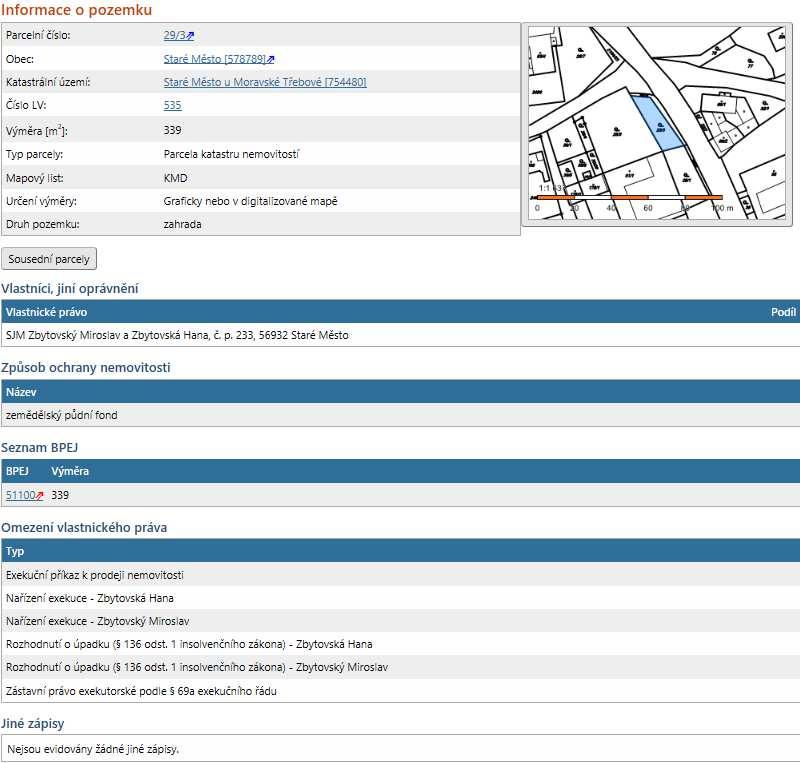This screenshot has height=763, width=800.
Task: Open BPEJ code 51100 link
Action: click(x=20, y=495)
